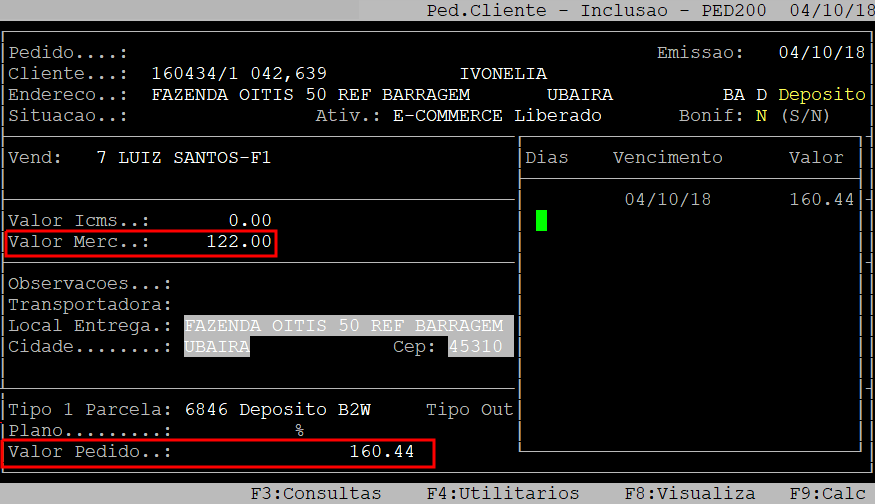
Task: Click the yellow Deposito label
Action: click(x=821, y=94)
